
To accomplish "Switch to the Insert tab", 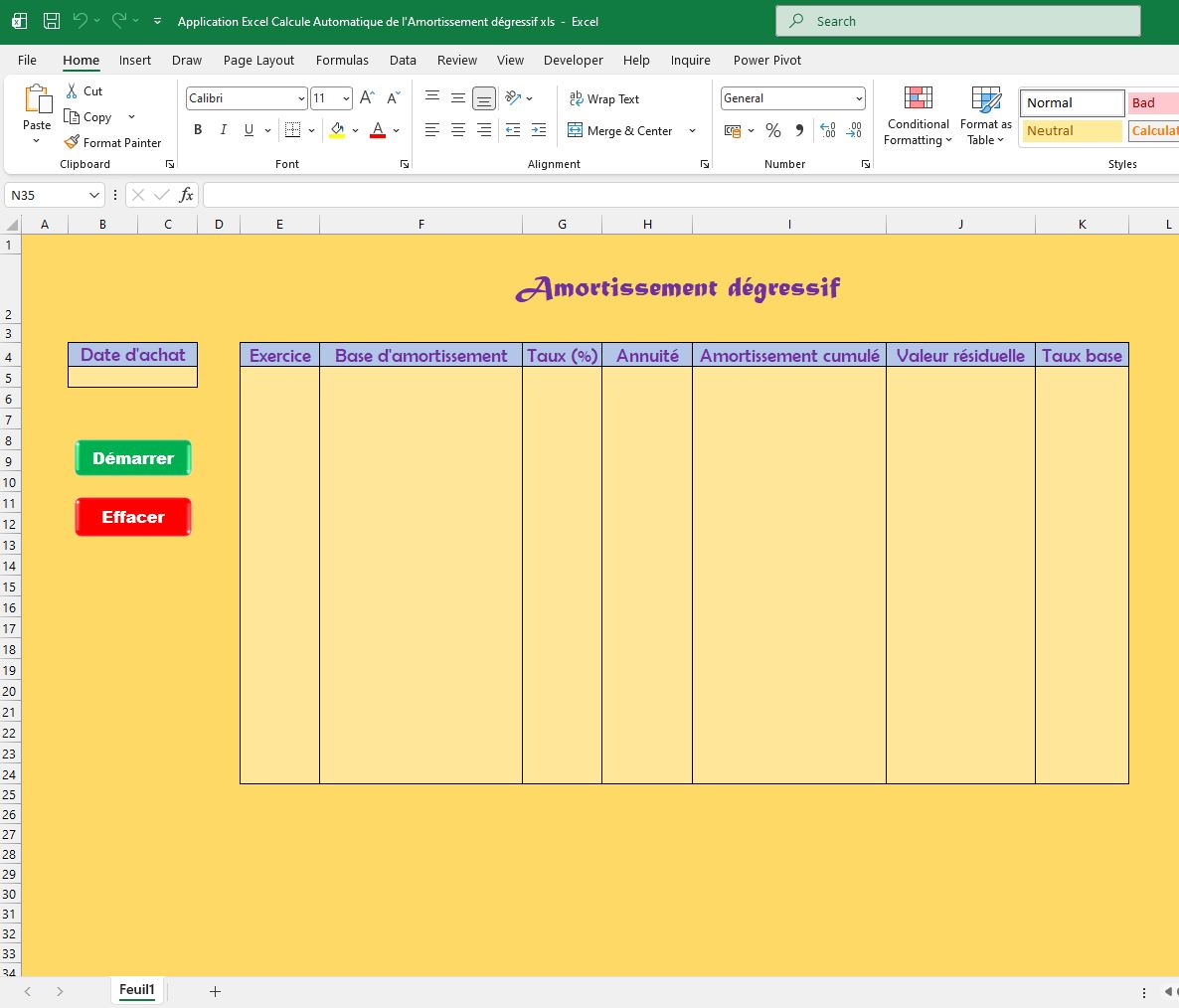I will [134, 60].
